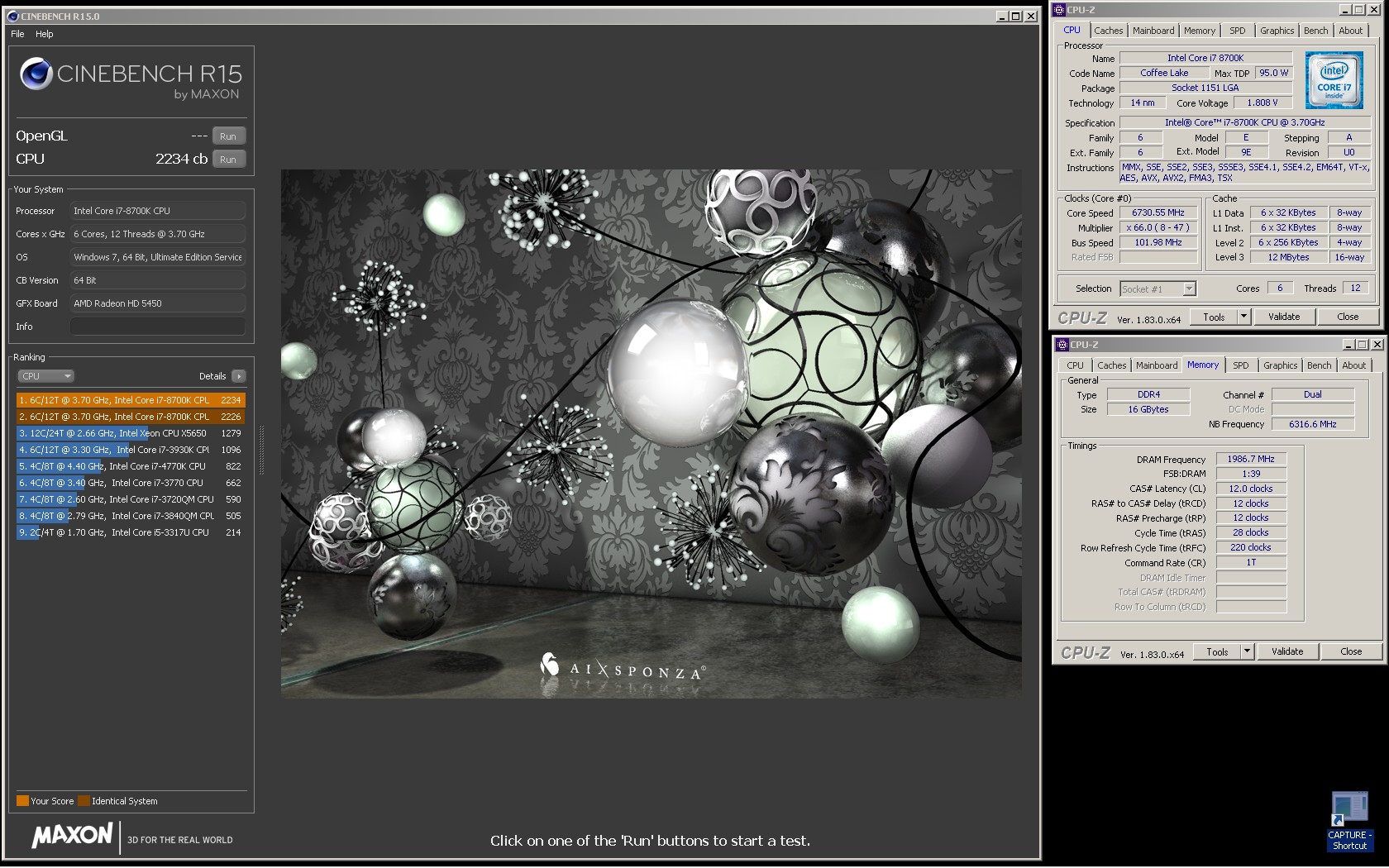Screen dimensions: 1389x868
Task: Click Close button in upper CPU-Z window
Action: tap(1348, 317)
